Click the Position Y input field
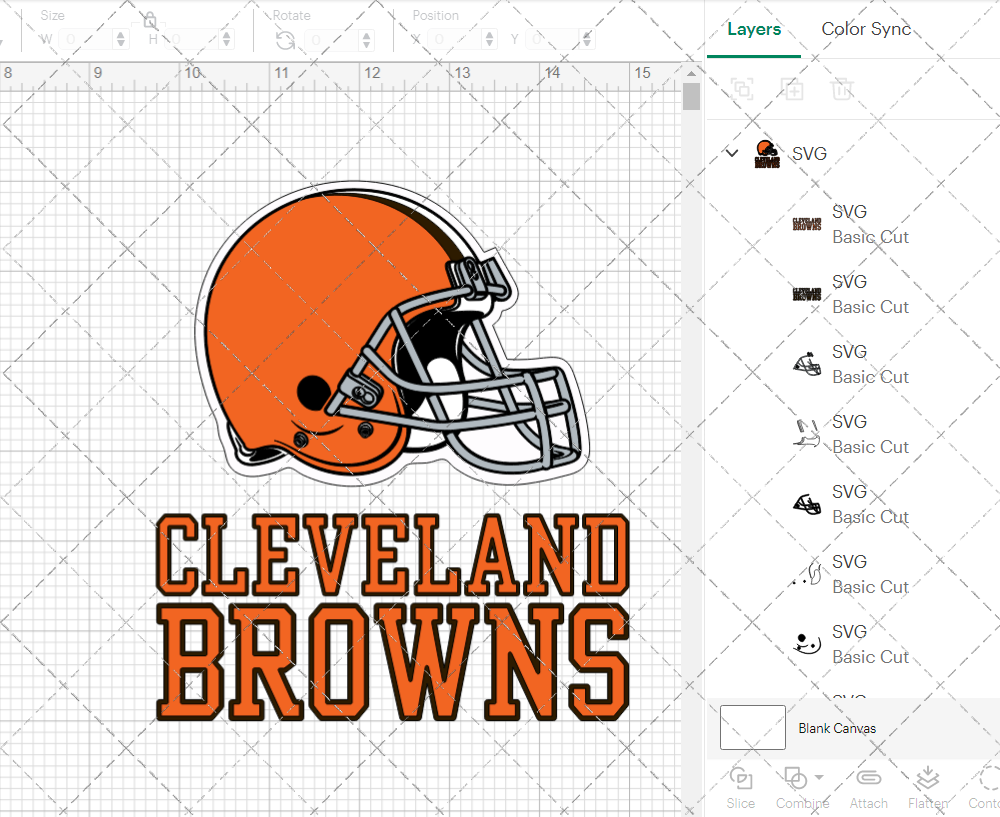 pos(553,40)
